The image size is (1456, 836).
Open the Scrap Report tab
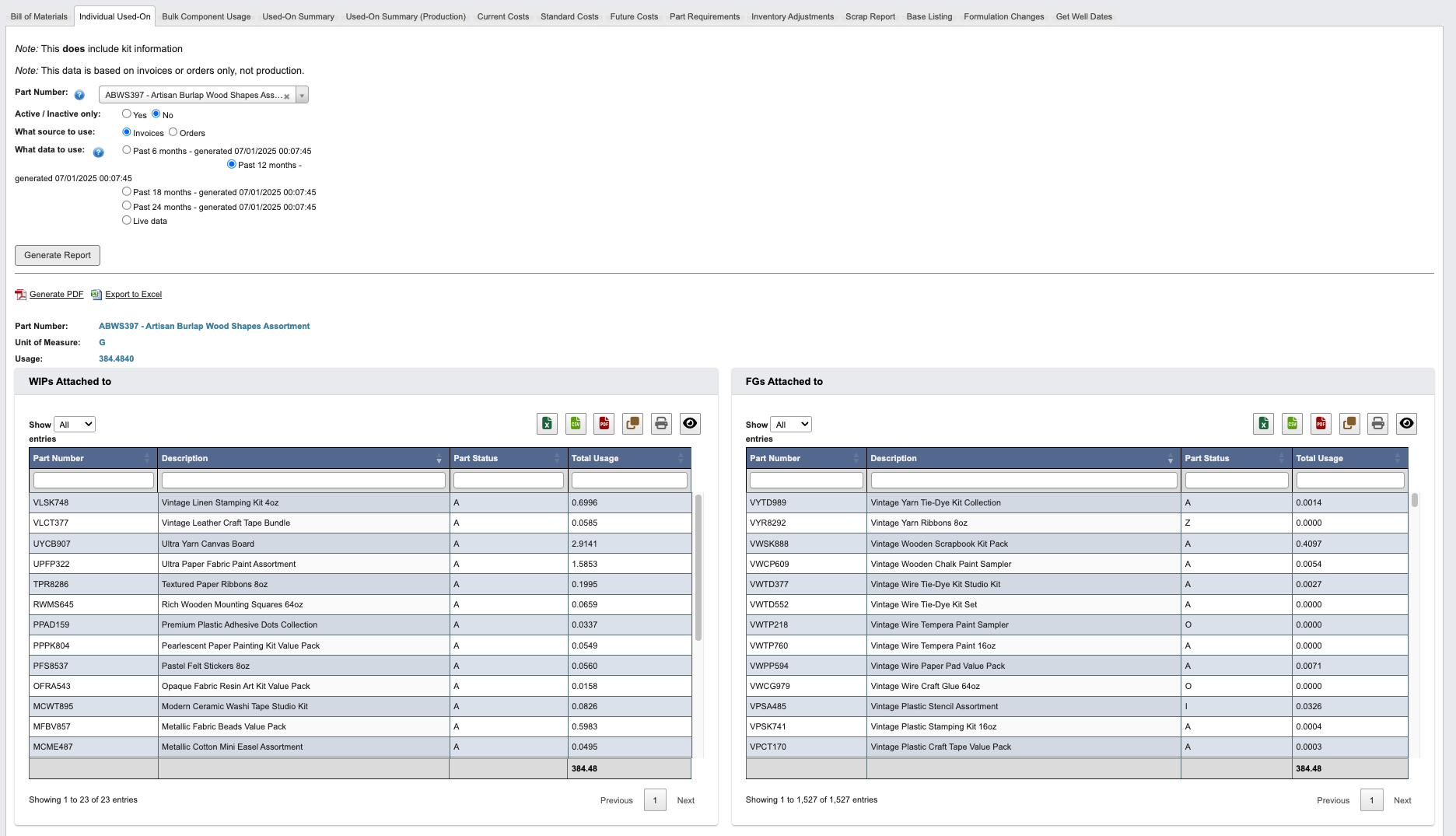click(870, 16)
